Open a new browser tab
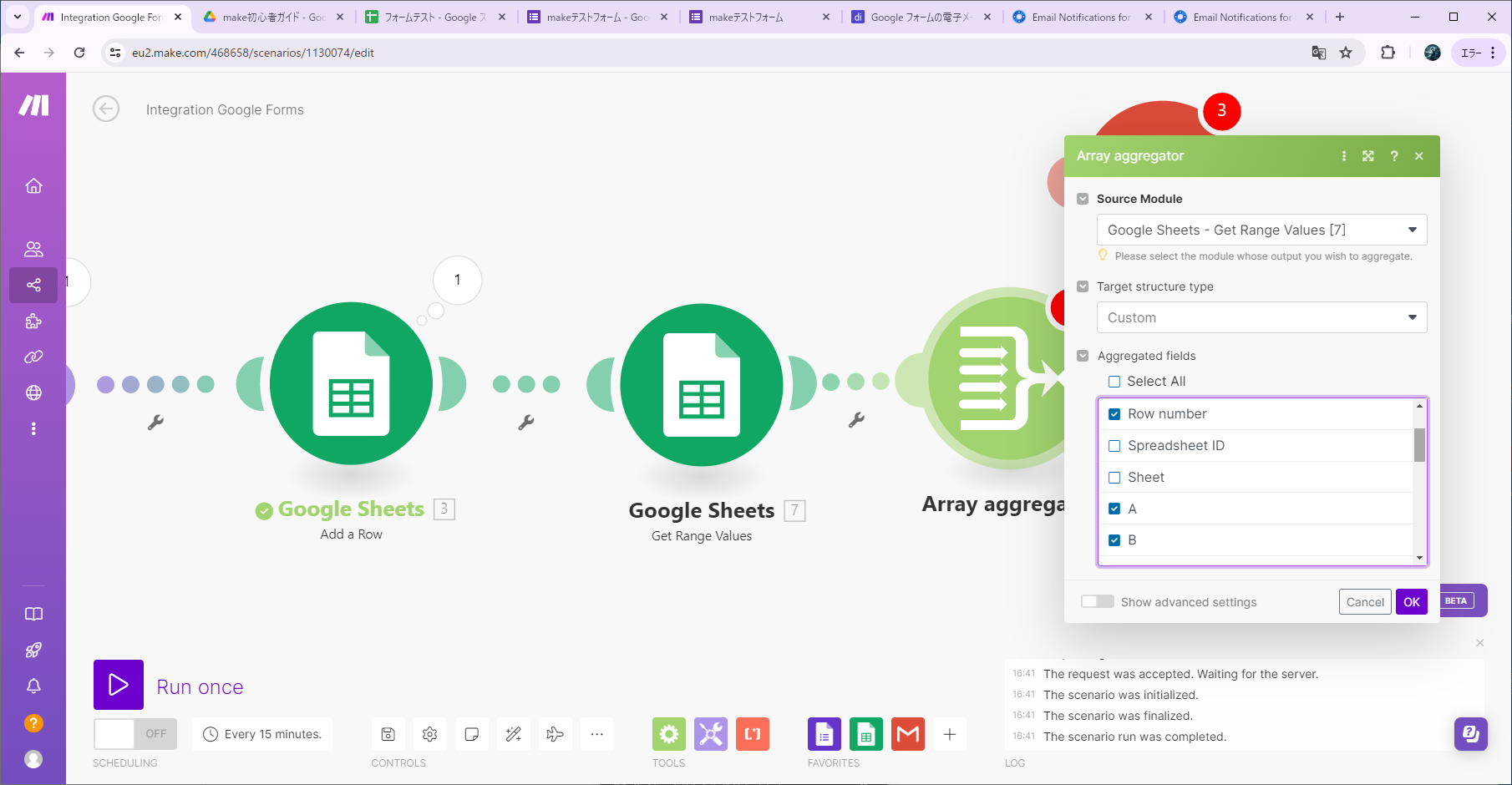 pyautogui.click(x=1340, y=17)
